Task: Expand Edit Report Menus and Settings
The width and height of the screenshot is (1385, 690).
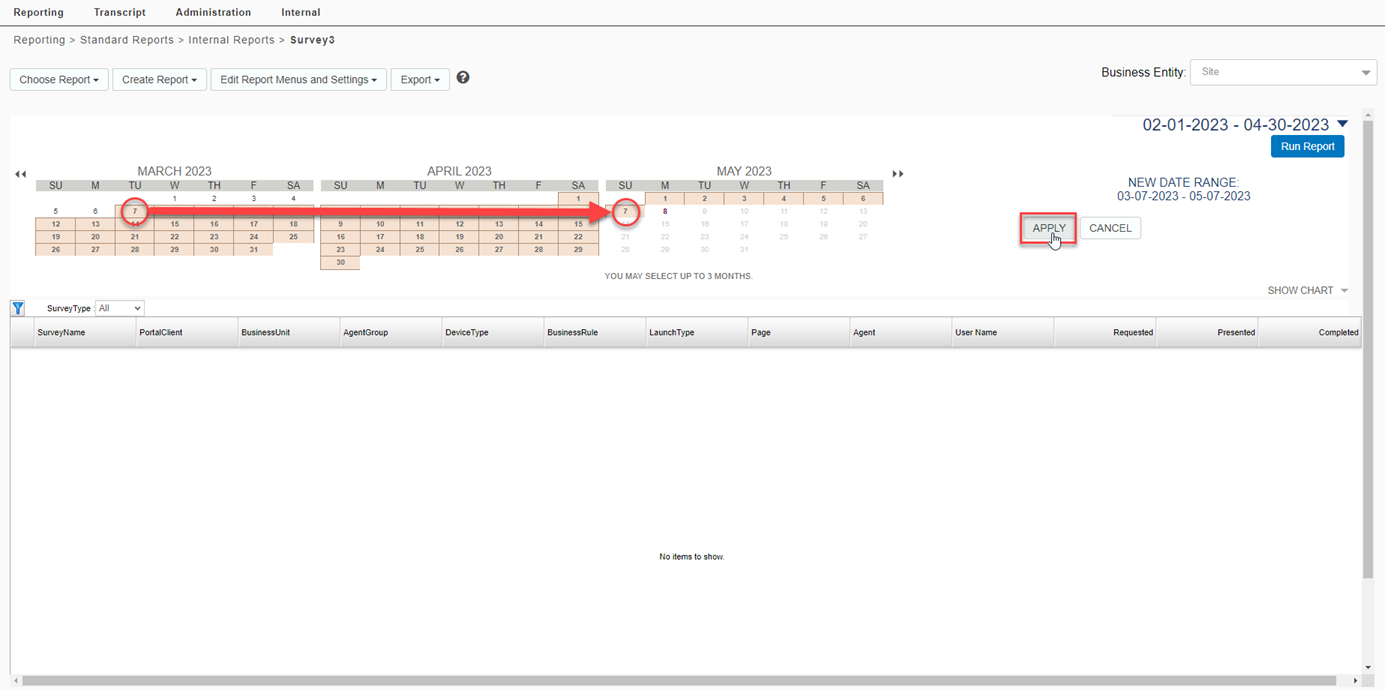Action: pos(298,80)
